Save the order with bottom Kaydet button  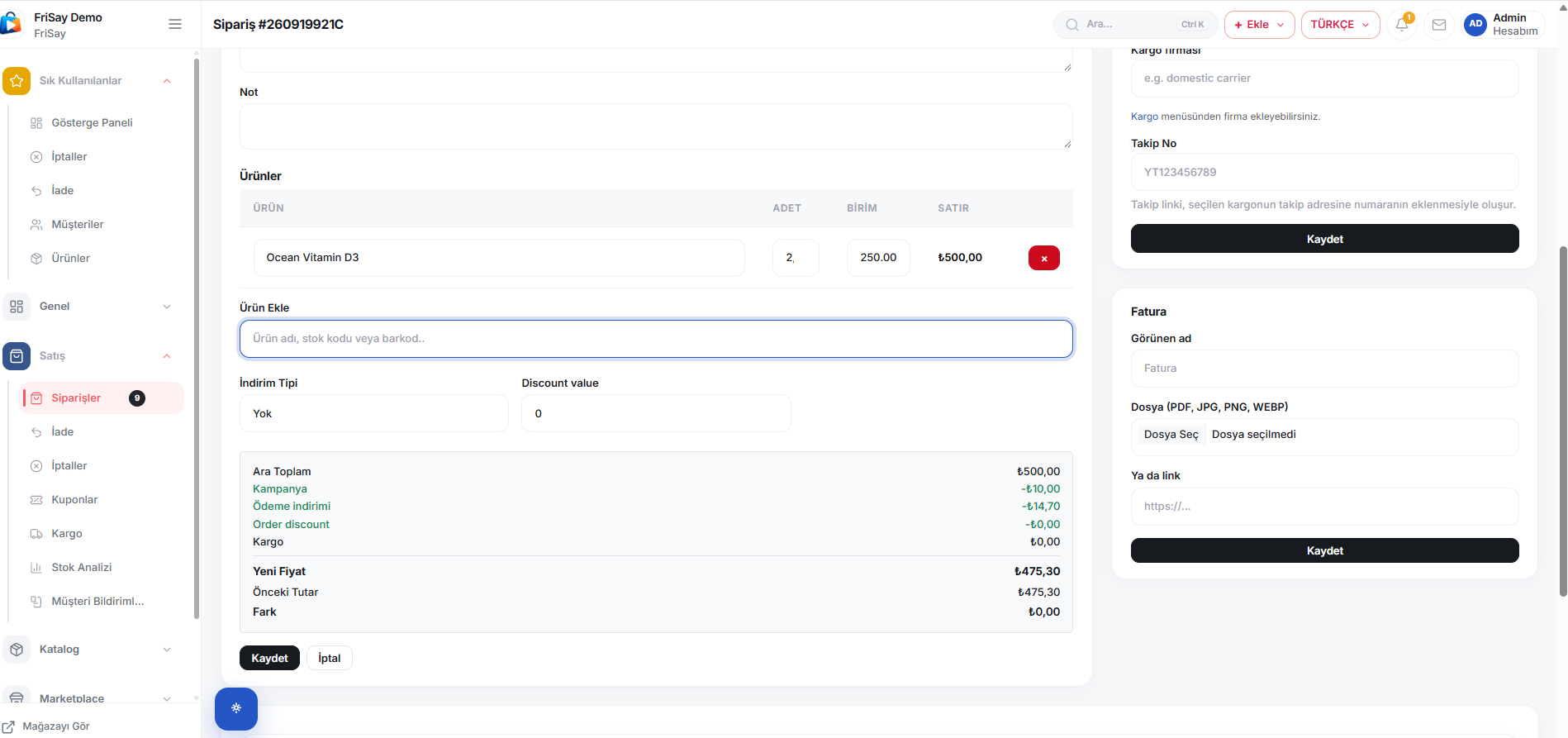(269, 658)
